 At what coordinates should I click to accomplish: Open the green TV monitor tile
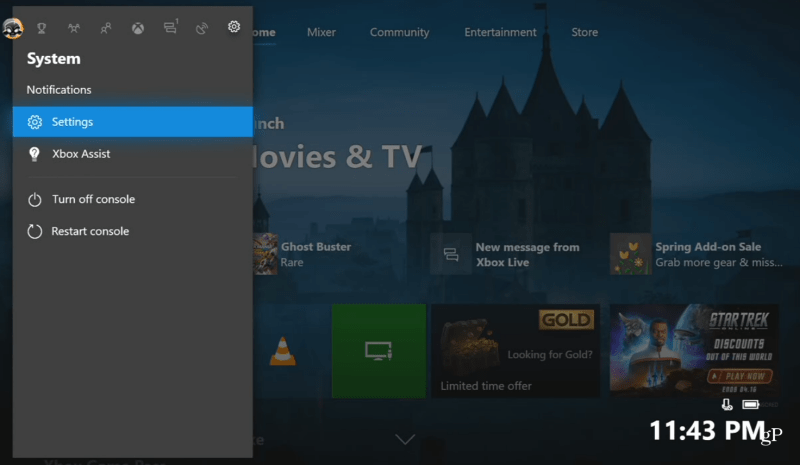point(379,351)
